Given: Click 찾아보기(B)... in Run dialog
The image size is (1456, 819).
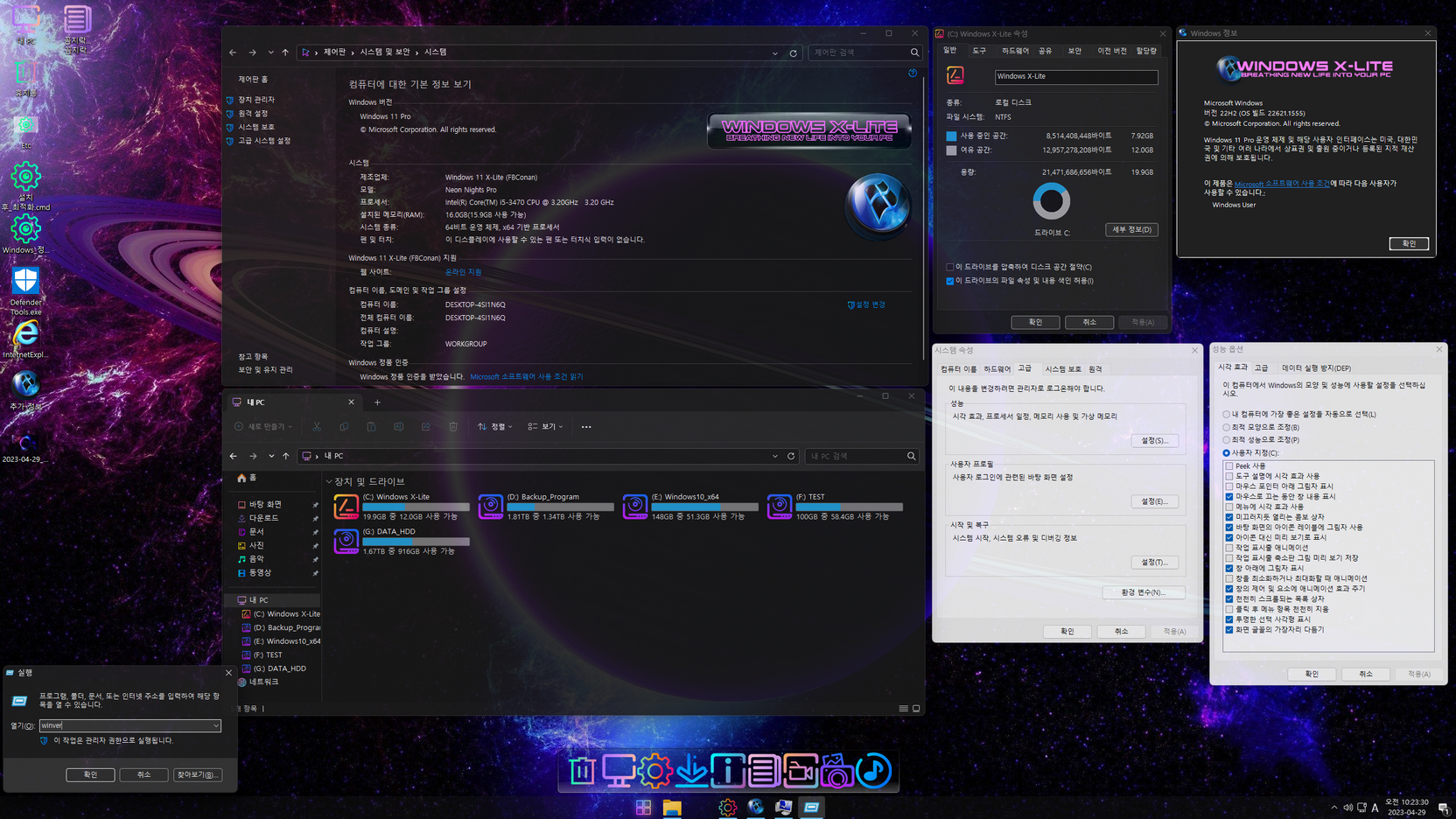Looking at the screenshot, I should click(197, 774).
